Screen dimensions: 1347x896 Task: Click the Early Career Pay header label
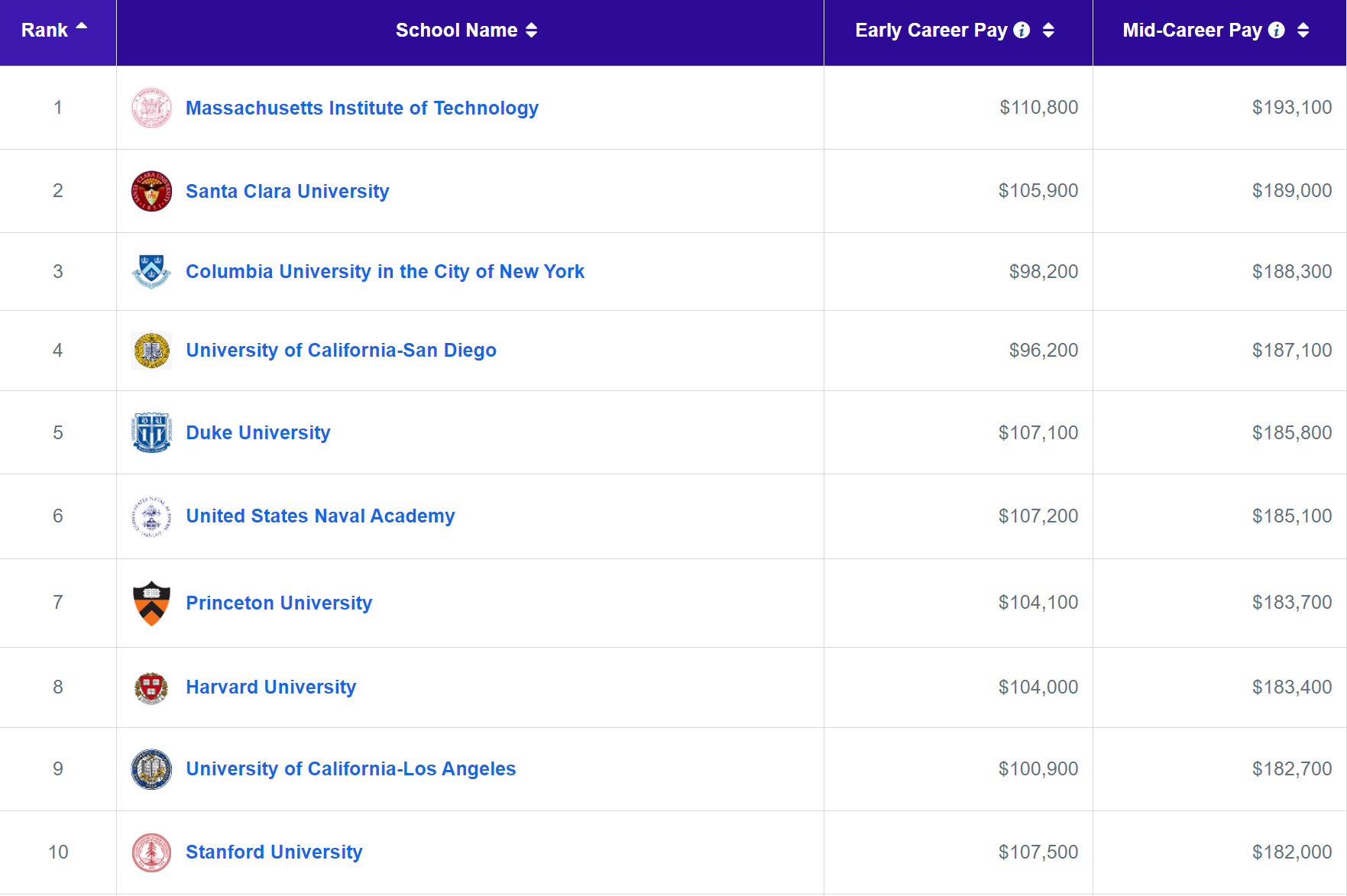[931, 30]
